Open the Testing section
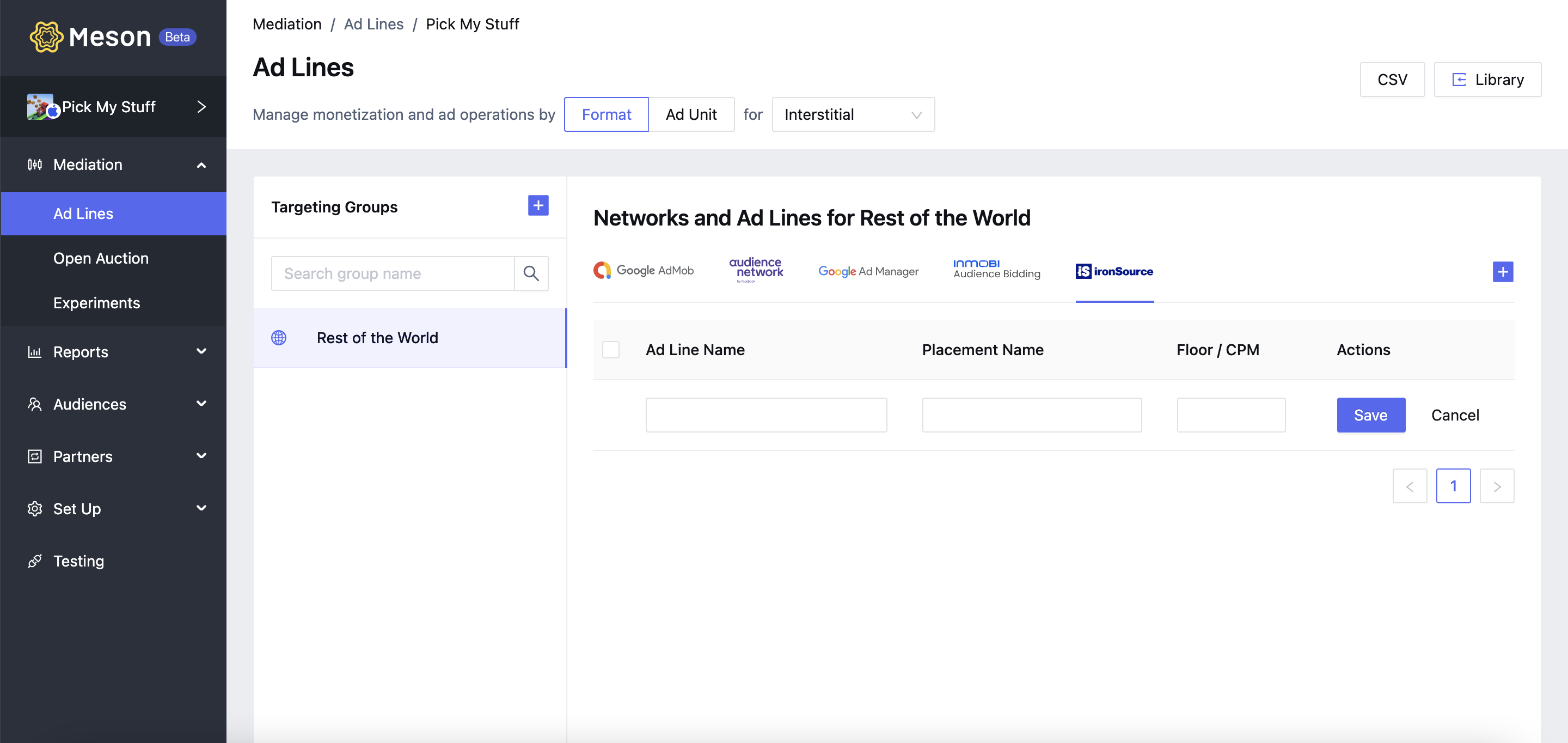This screenshot has width=1568, height=743. coord(78,561)
